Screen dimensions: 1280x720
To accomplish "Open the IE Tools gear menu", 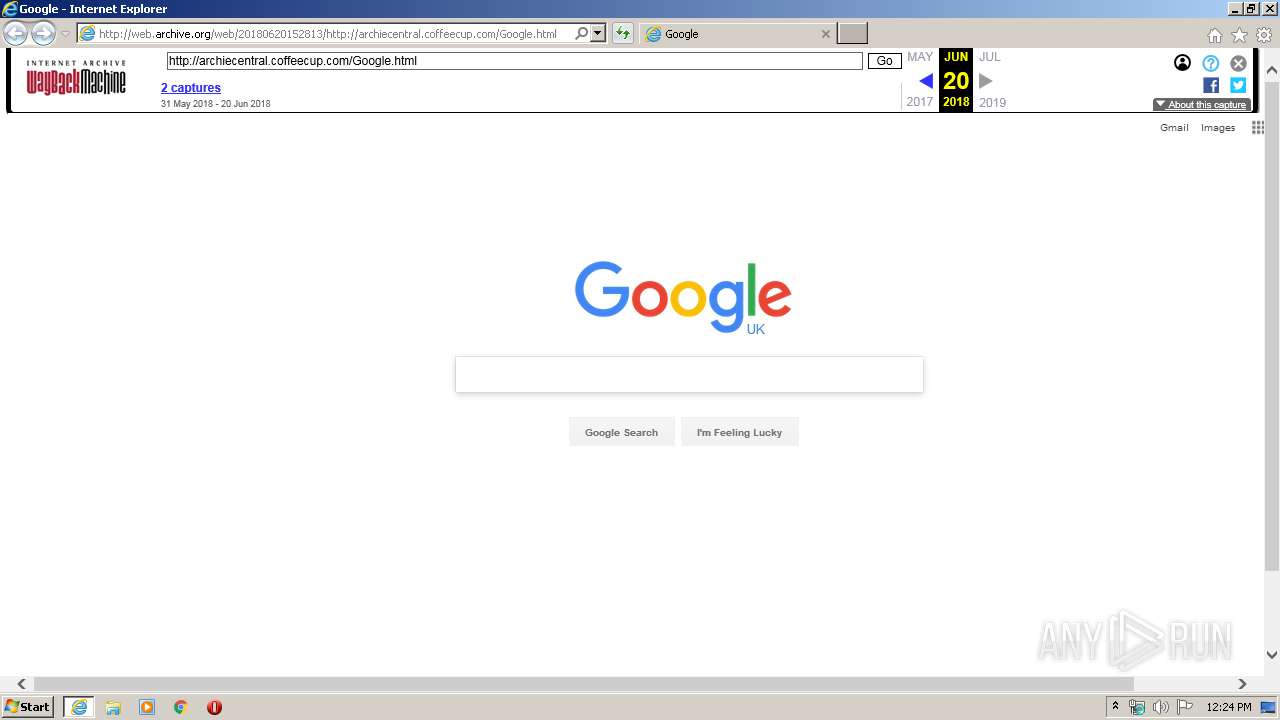I will (1264, 35).
